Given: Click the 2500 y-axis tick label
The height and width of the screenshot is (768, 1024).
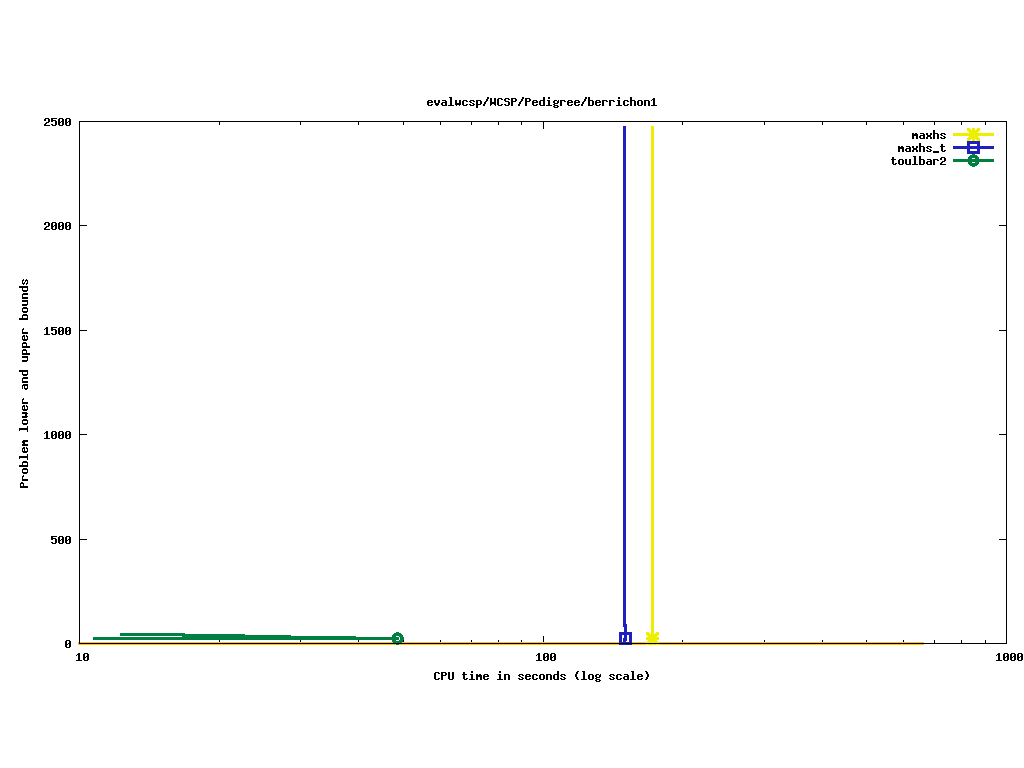Looking at the screenshot, I should click(57, 122).
